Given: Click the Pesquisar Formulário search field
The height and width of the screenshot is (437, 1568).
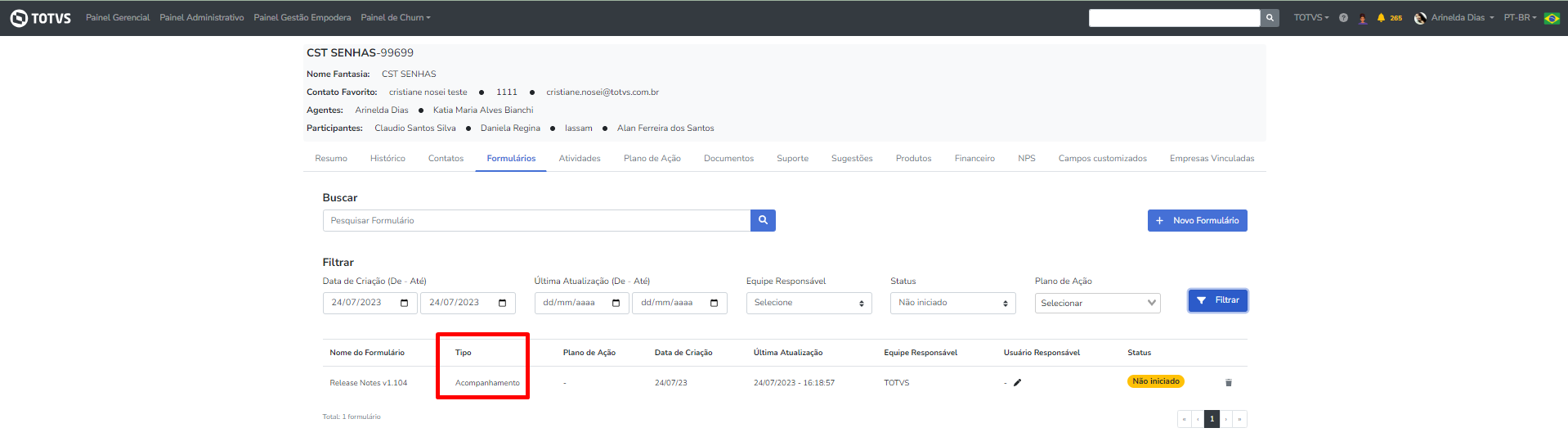Looking at the screenshot, I should [536, 220].
